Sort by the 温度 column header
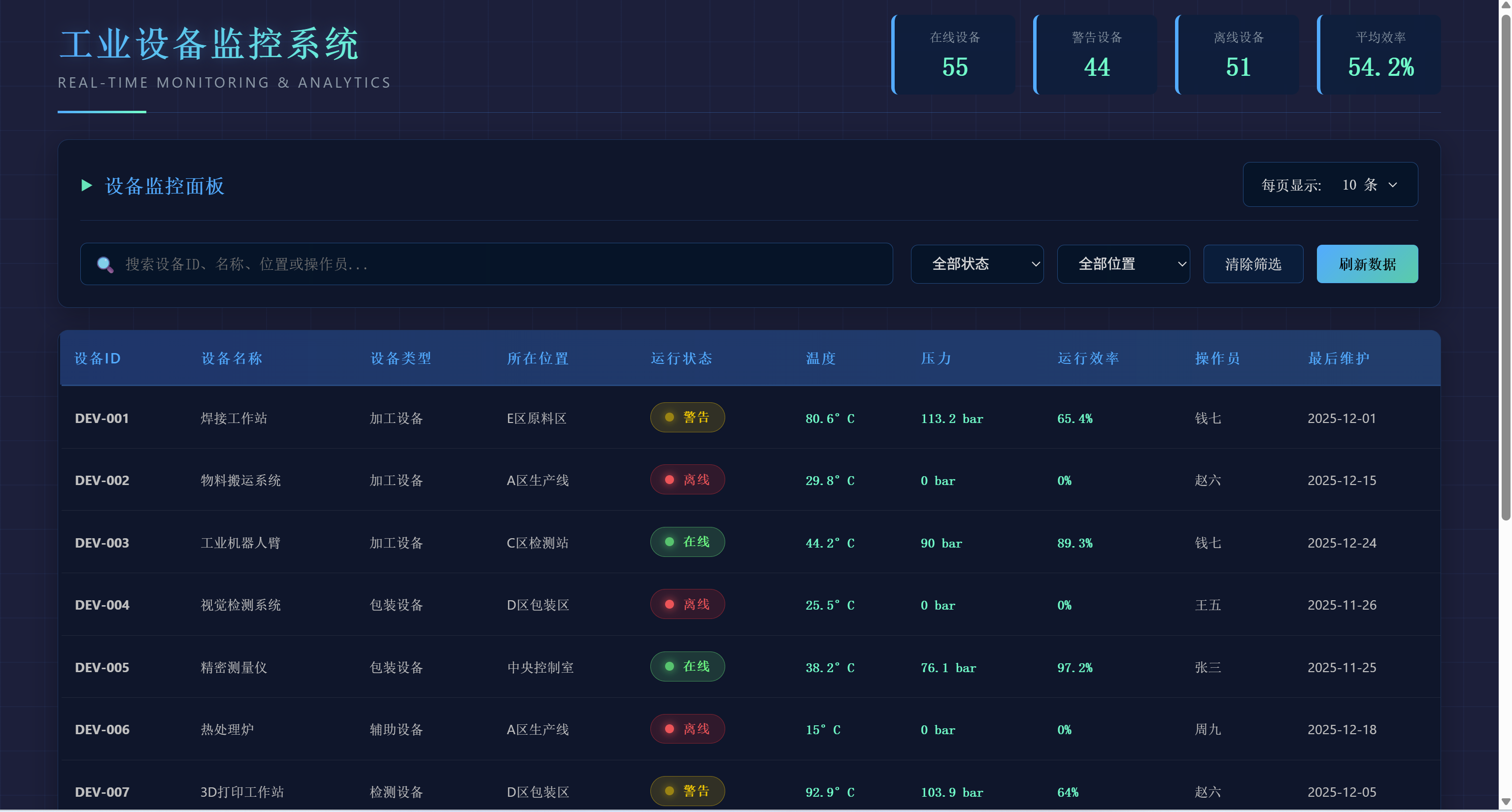The width and height of the screenshot is (1512, 812). pyautogui.click(x=820, y=358)
